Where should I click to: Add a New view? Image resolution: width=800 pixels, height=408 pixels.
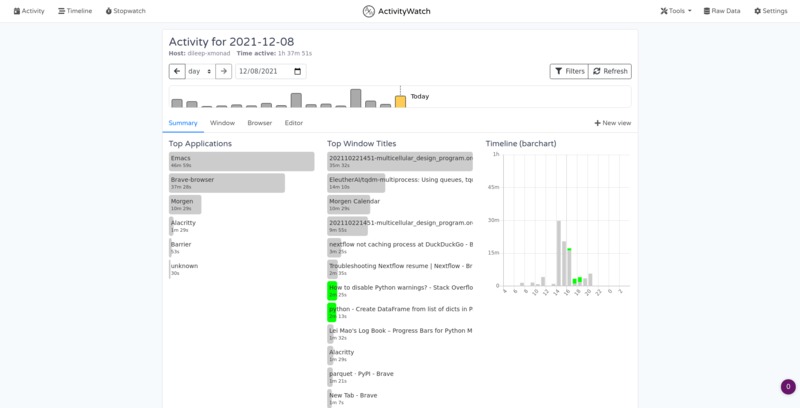click(x=613, y=123)
